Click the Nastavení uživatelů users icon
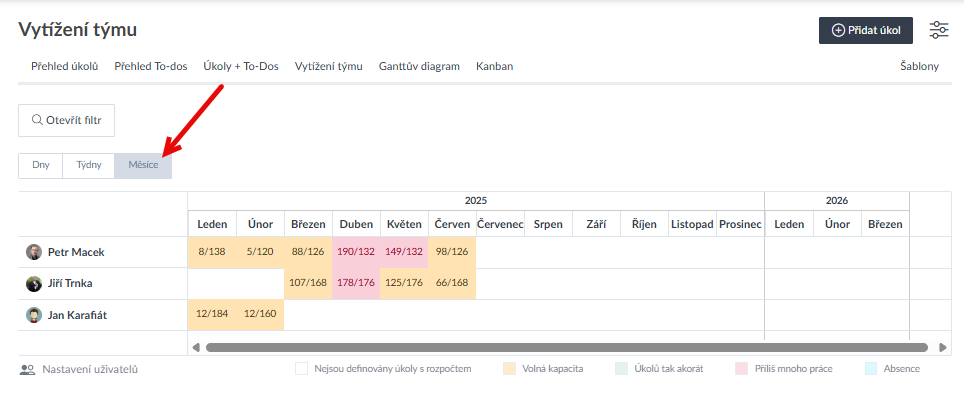Screen dimensions: 964x414 (x=27, y=369)
